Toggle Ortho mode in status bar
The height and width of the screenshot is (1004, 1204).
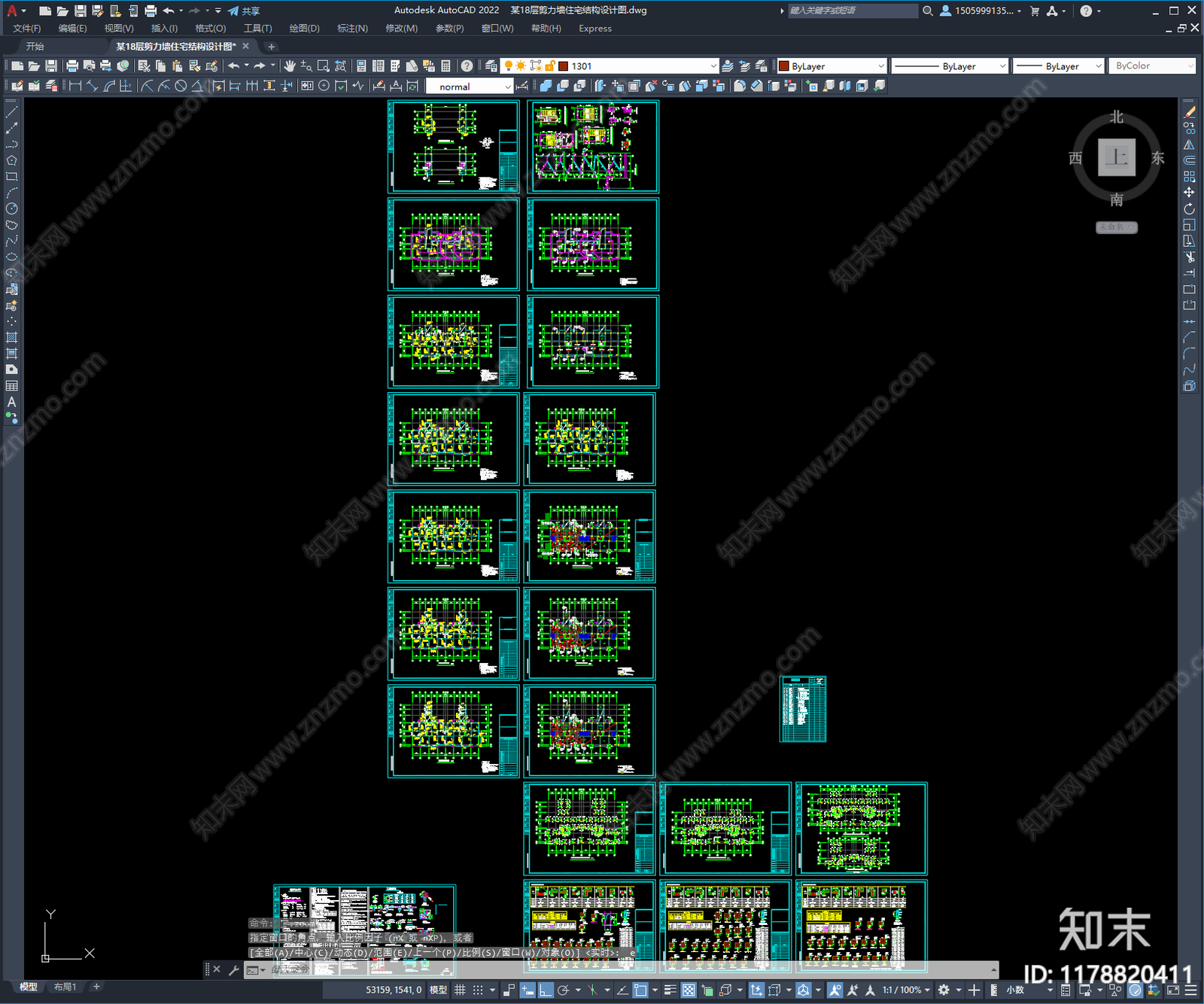tap(546, 990)
